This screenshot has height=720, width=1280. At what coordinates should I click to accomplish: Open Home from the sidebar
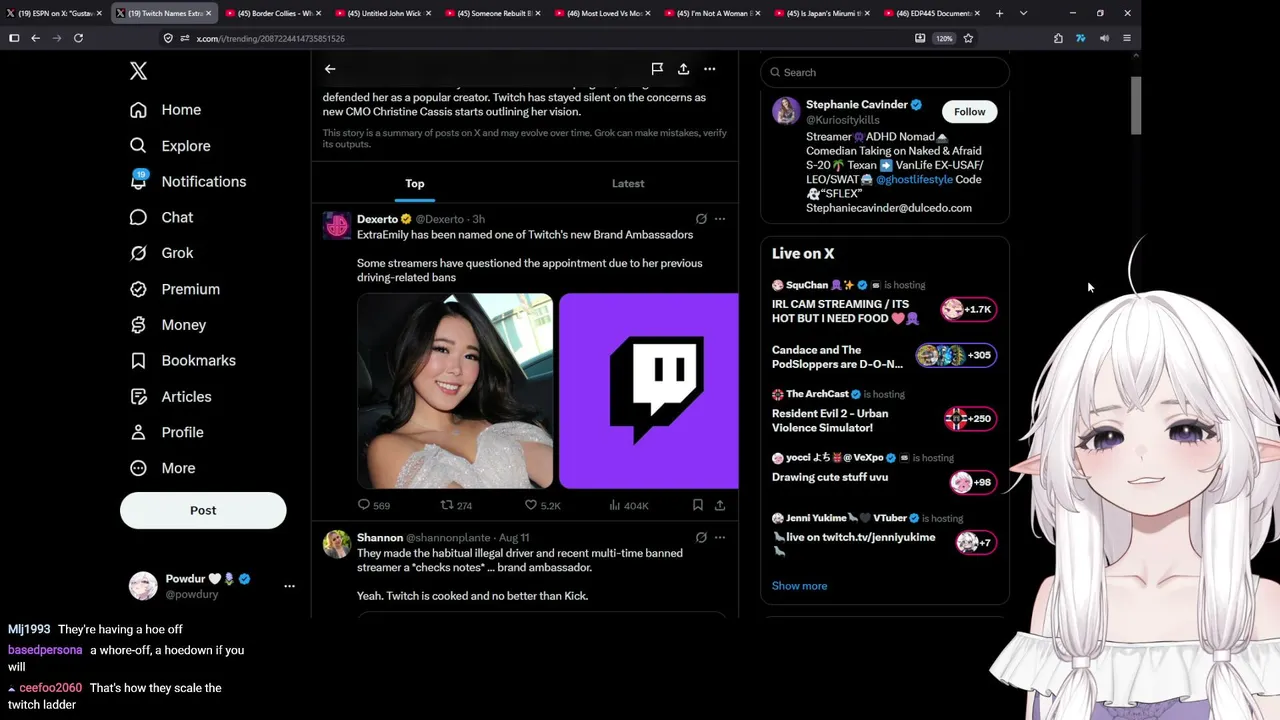coord(166,110)
